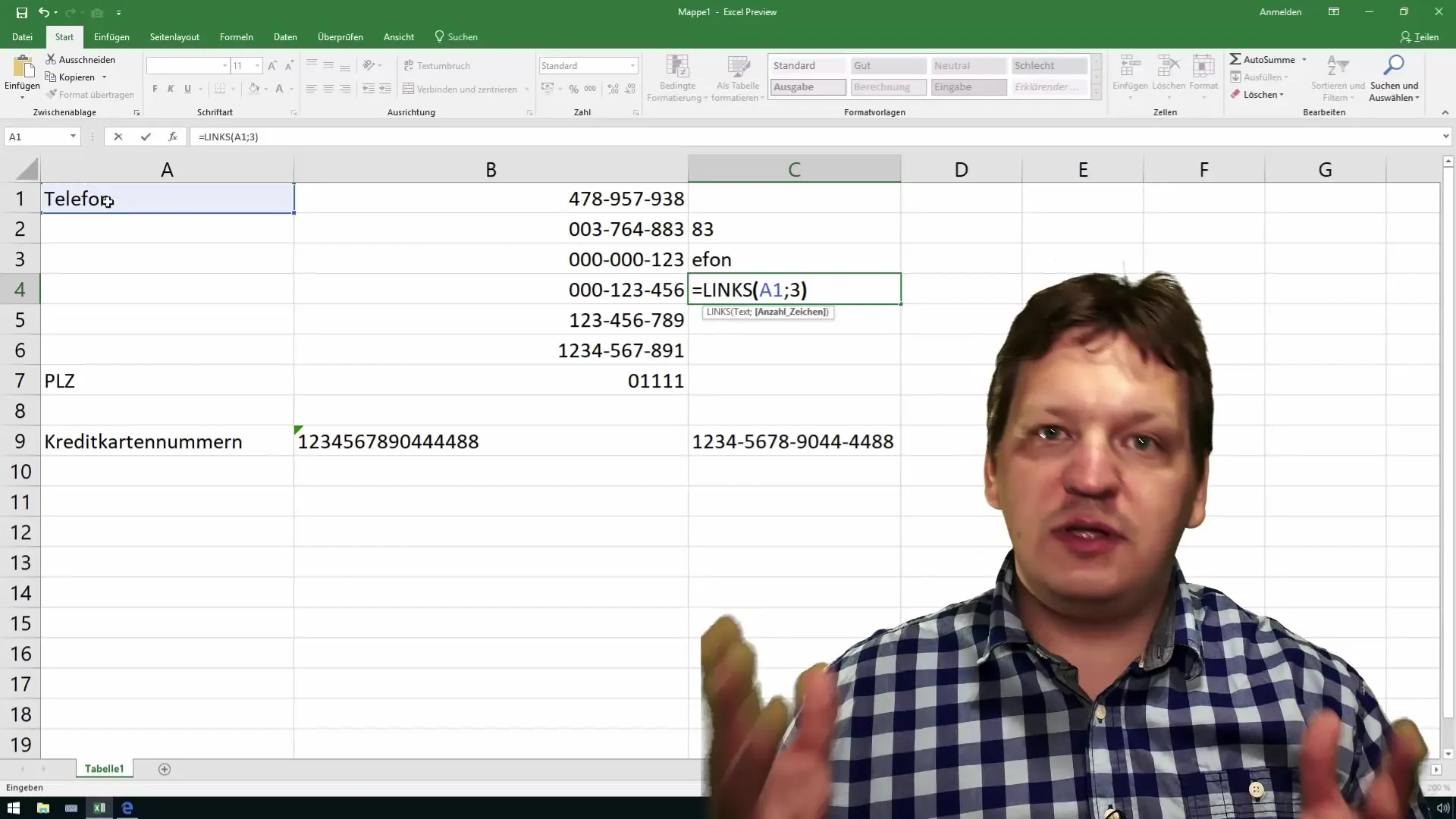
Task: Click the fill color bucket
Action: click(254, 89)
